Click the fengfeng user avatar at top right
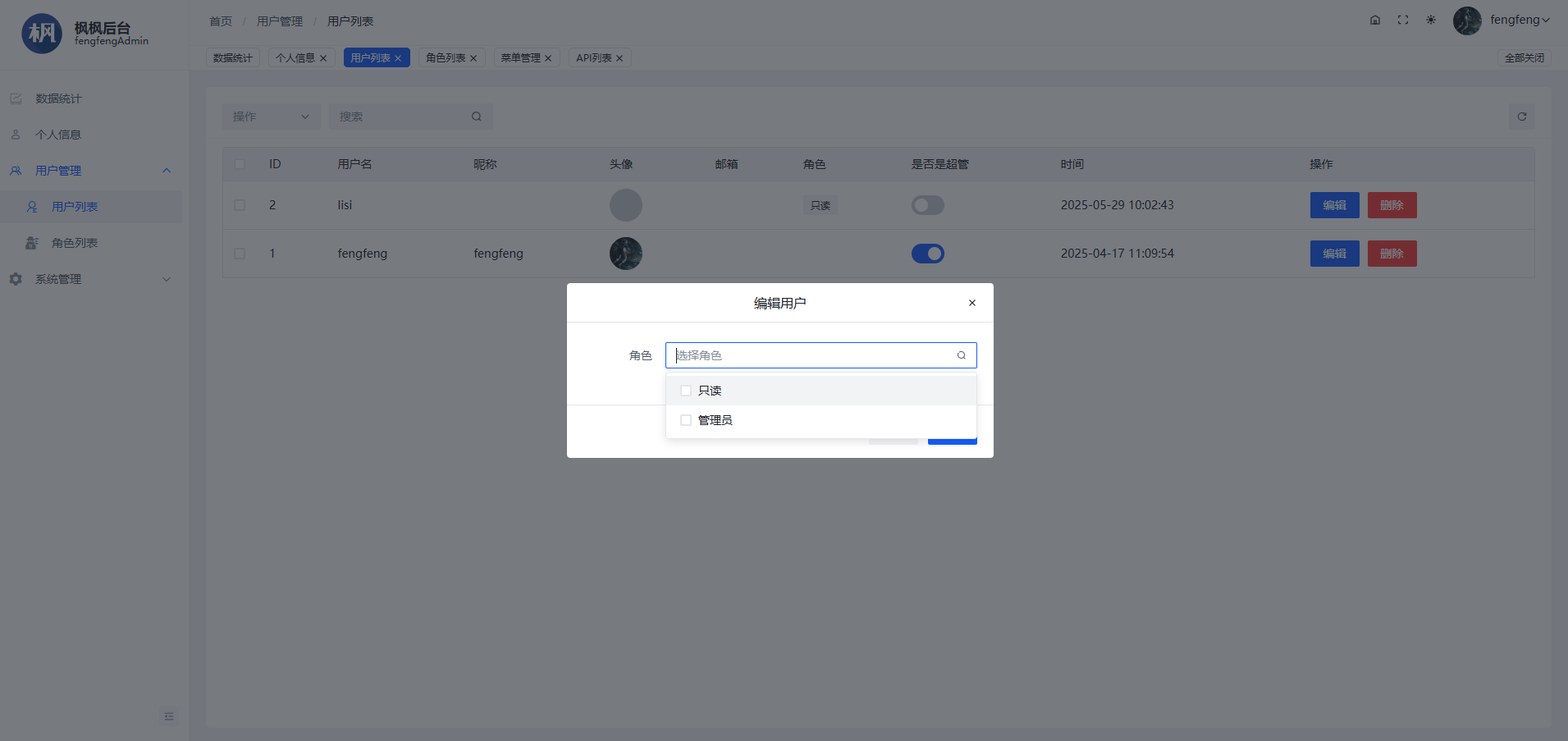The width and height of the screenshot is (1568, 741). [1467, 21]
